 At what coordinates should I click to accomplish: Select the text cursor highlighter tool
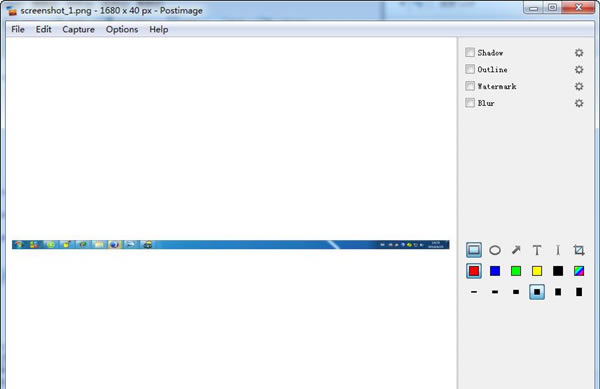coord(558,250)
